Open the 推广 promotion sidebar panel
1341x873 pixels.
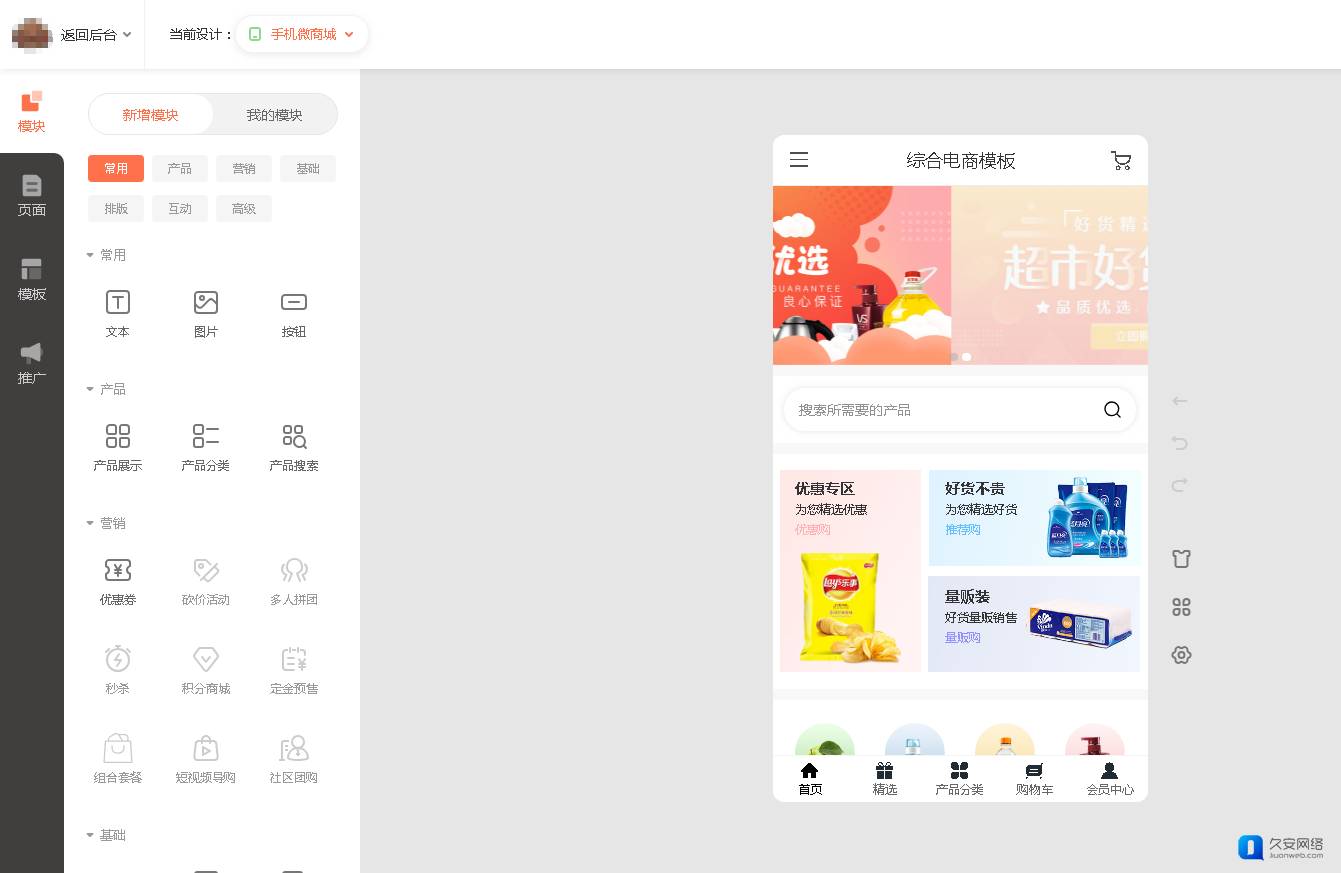pos(32,363)
